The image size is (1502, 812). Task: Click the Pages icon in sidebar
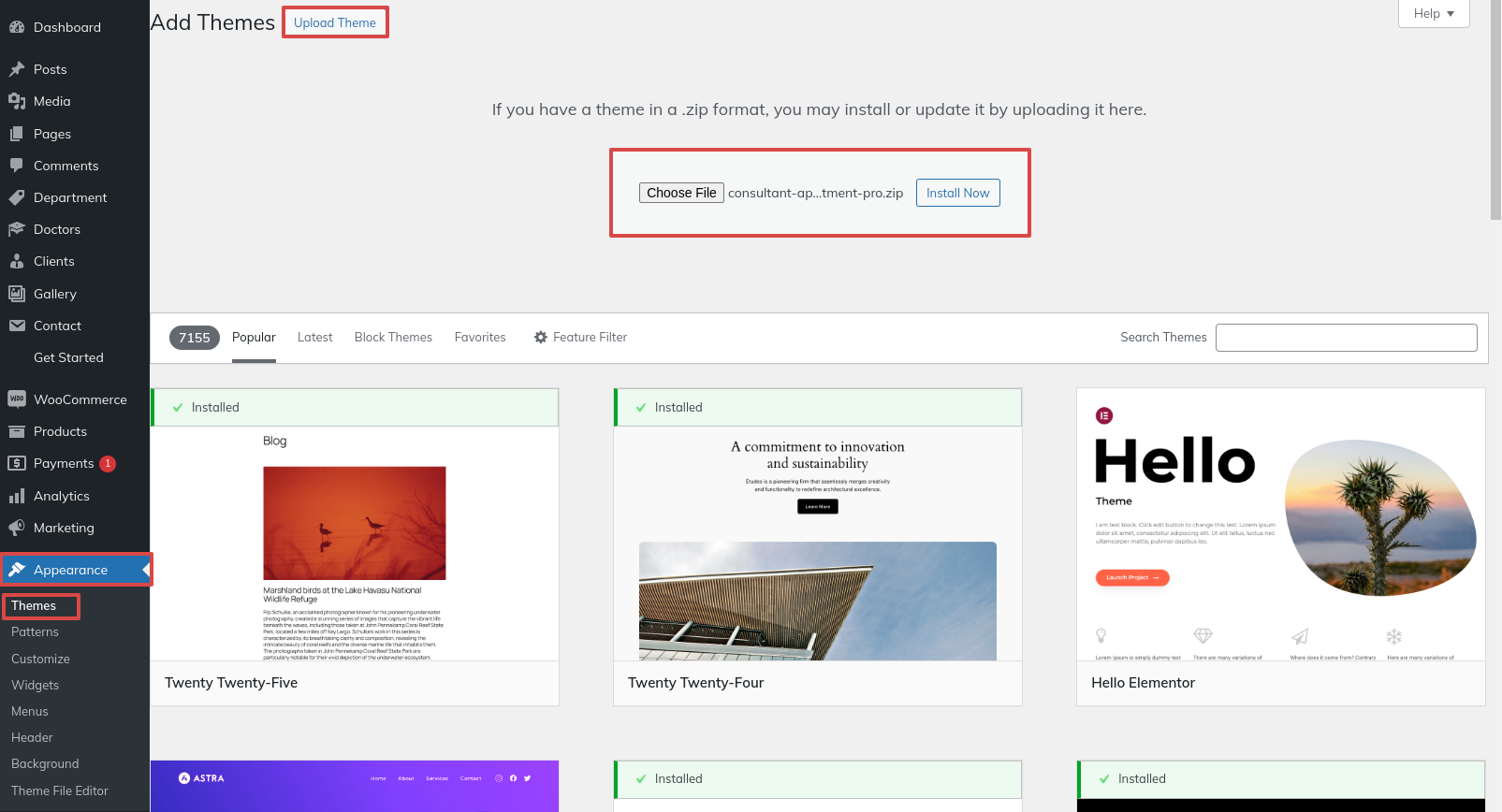click(17, 134)
